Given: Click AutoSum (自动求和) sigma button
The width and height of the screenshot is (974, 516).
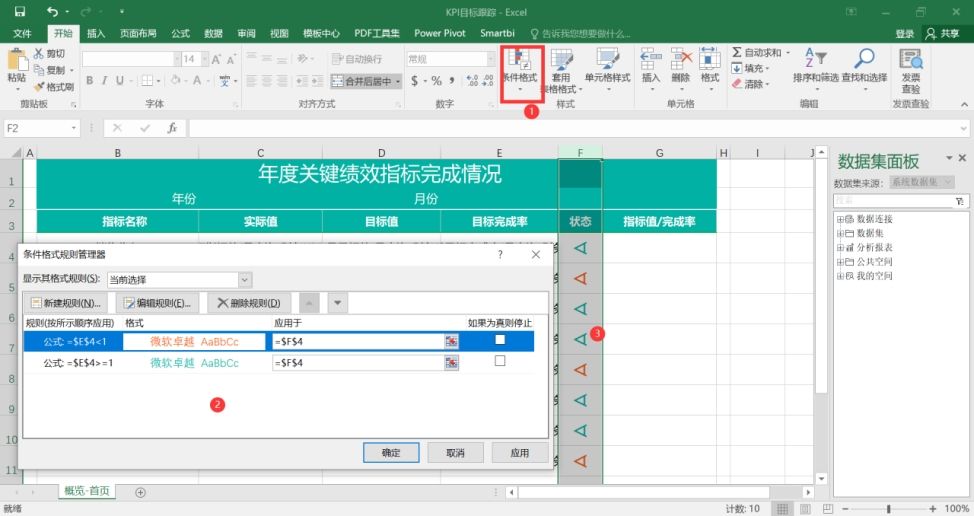Looking at the screenshot, I should 760,53.
